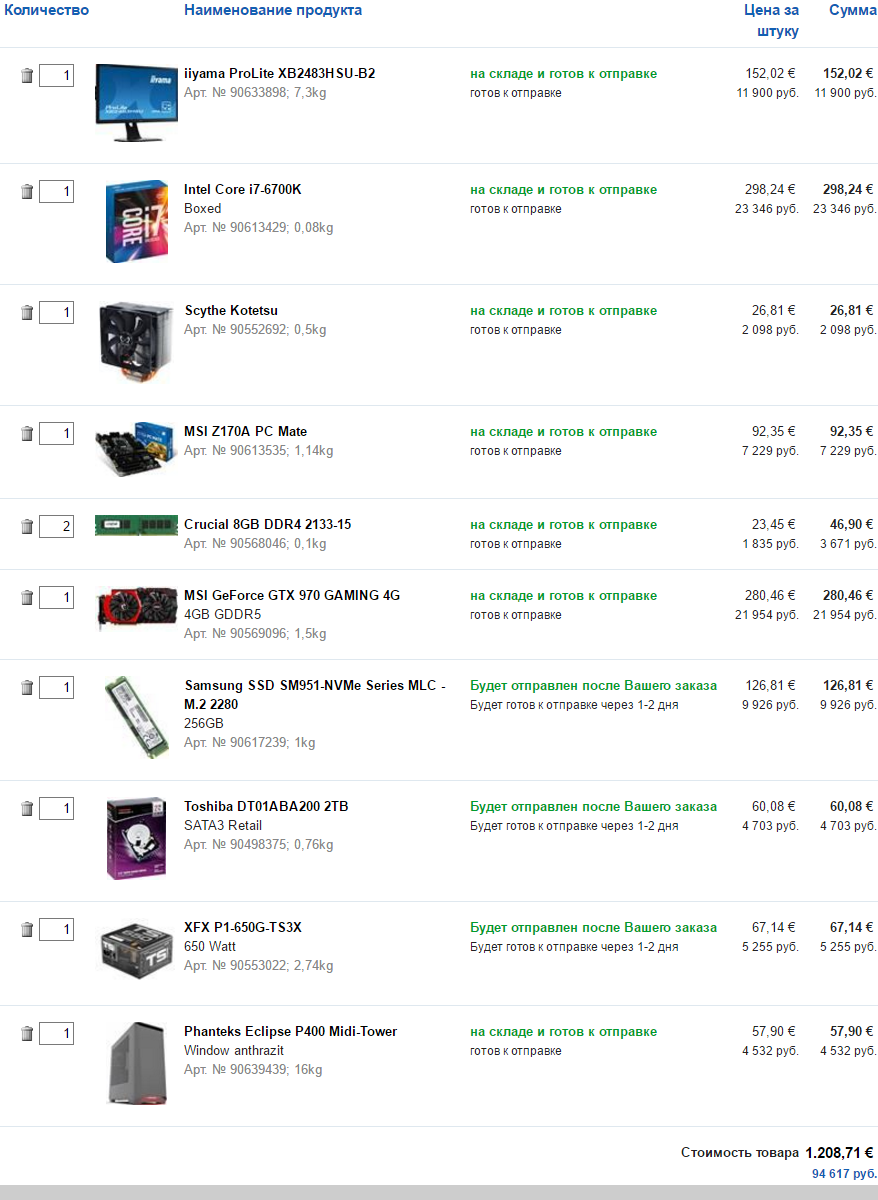The image size is (878, 1200).
Task: Remove MSI GeForce GTX 970 trash icon
Action: tap(27, 597)
